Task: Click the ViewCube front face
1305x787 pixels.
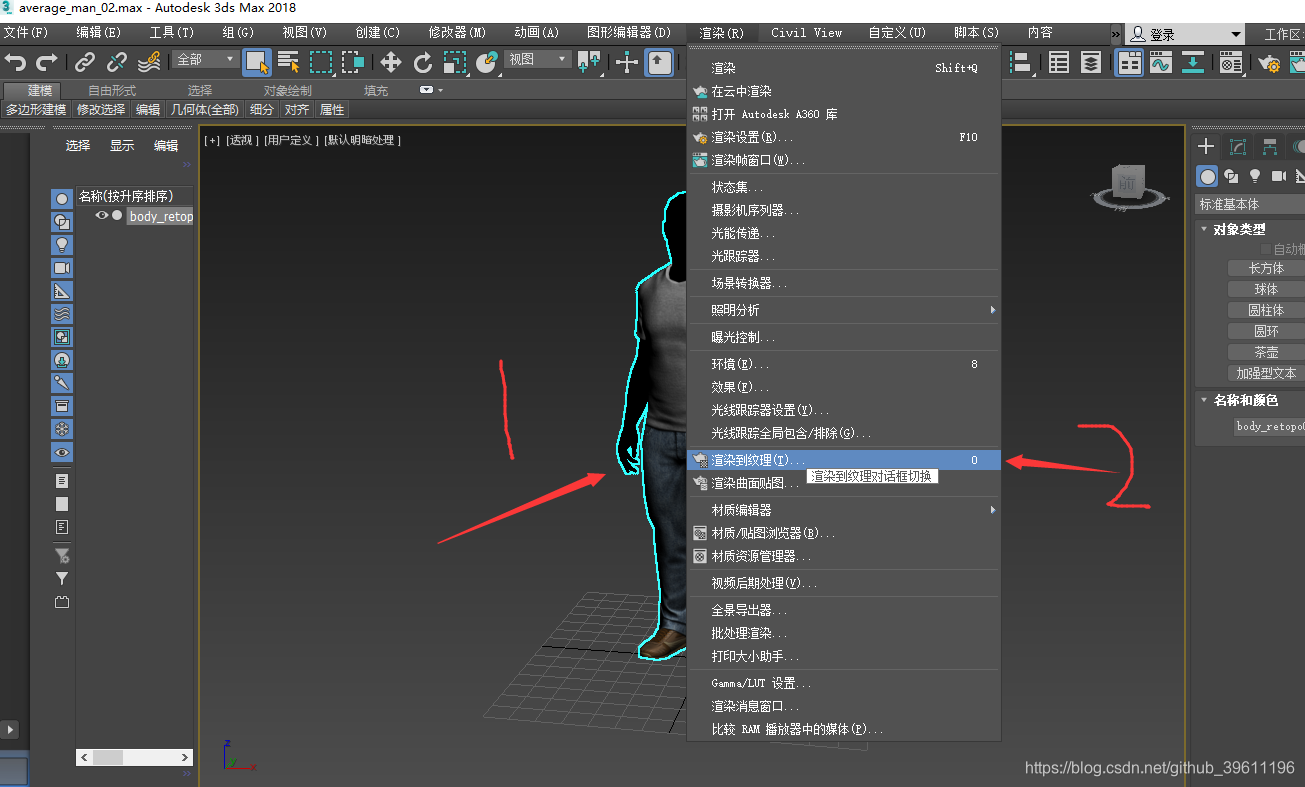Action: 1127,182
